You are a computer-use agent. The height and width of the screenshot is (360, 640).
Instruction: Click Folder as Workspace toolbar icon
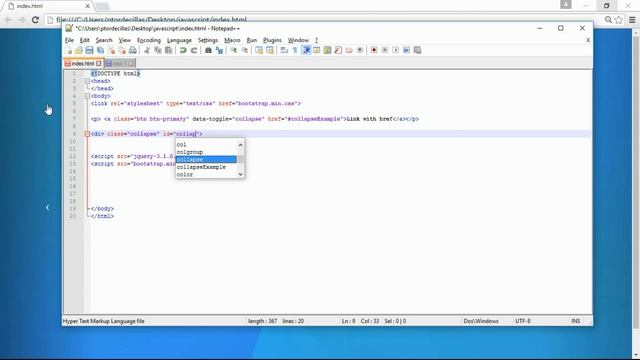[349, 50]
